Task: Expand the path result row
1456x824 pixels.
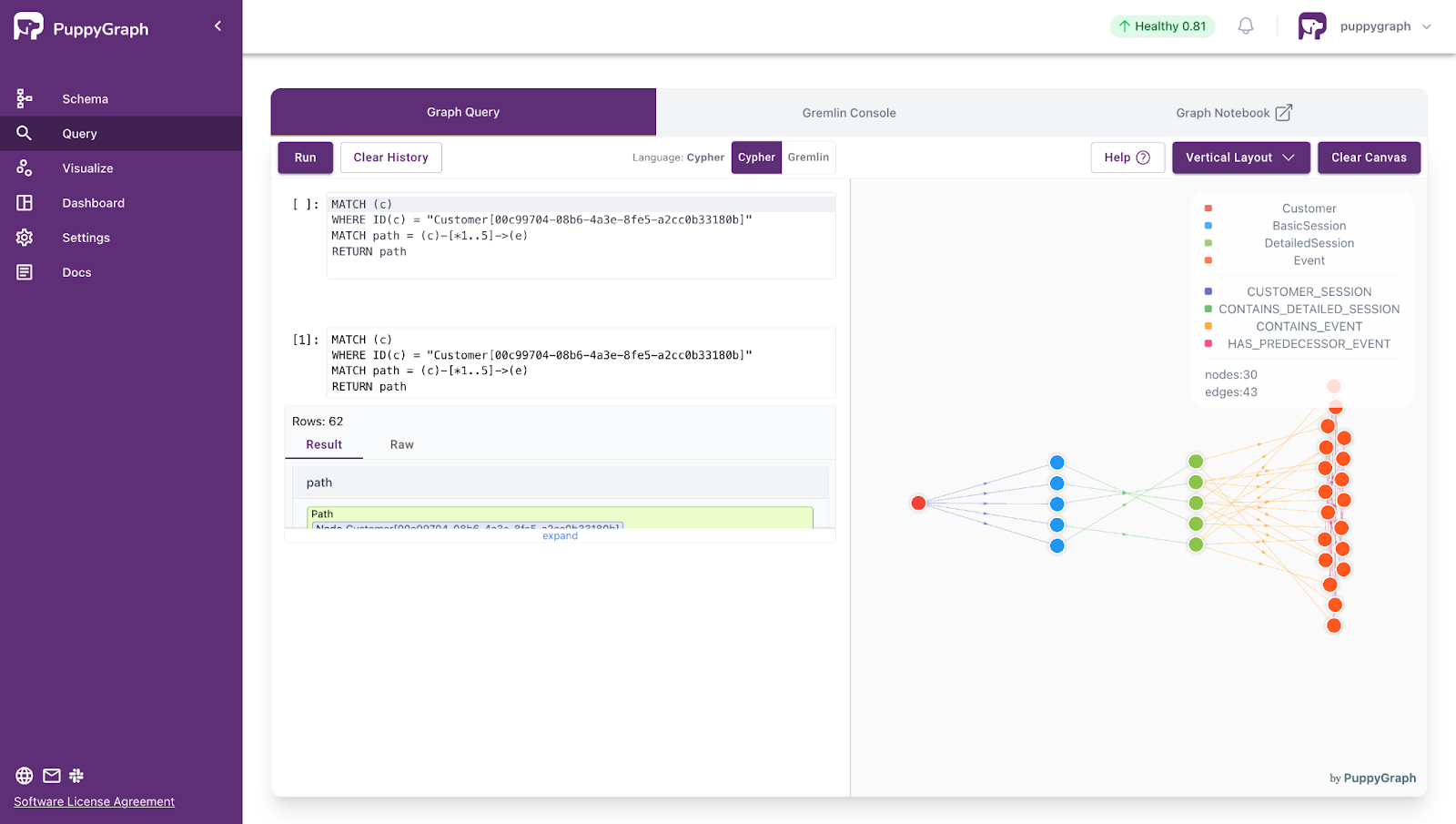Action: coord(560,536)
